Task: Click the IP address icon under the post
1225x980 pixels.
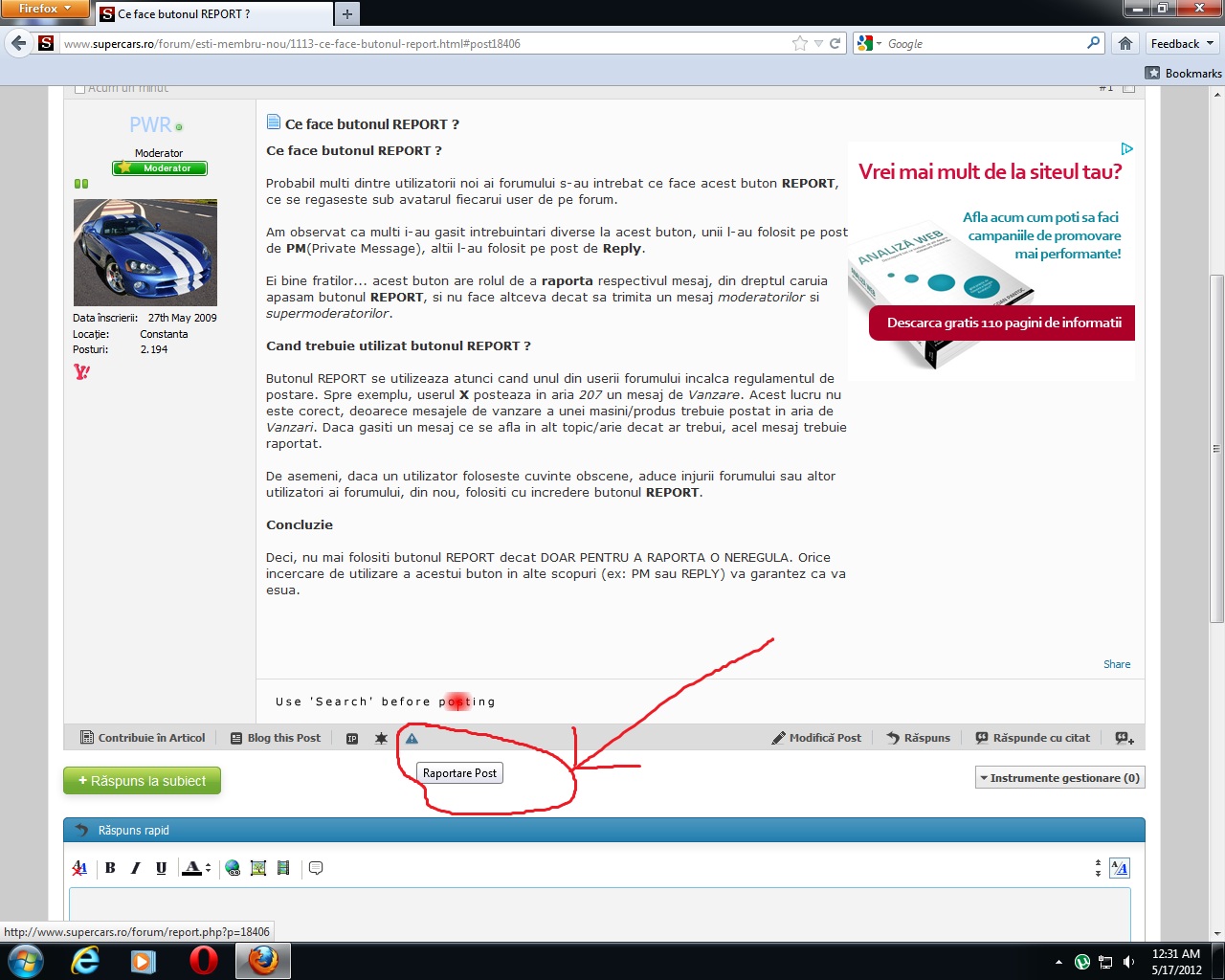Action: (352, 738)
